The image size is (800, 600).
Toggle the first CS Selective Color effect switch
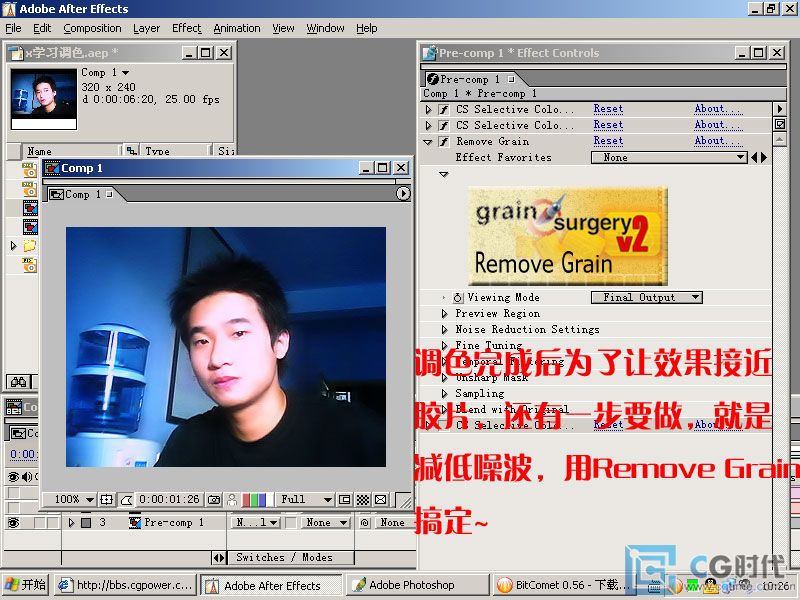(x=444, y=109)
